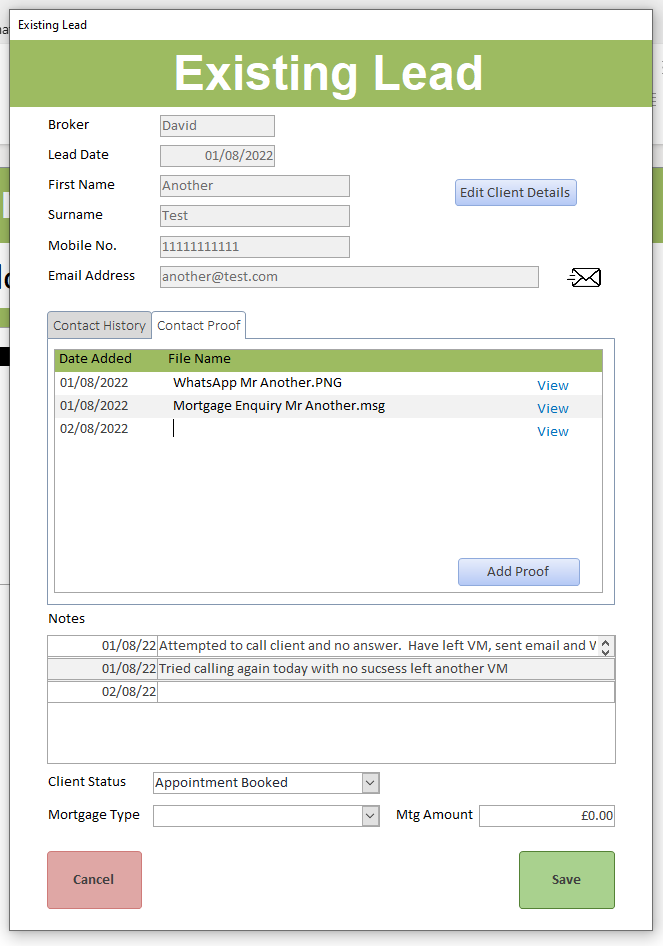Click the Add Proof button

click(518, 571)
